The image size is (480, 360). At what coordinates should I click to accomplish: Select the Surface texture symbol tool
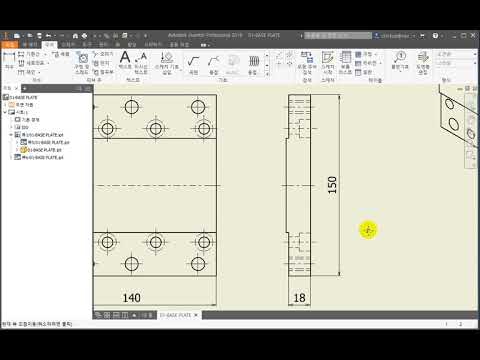(193, 65)
